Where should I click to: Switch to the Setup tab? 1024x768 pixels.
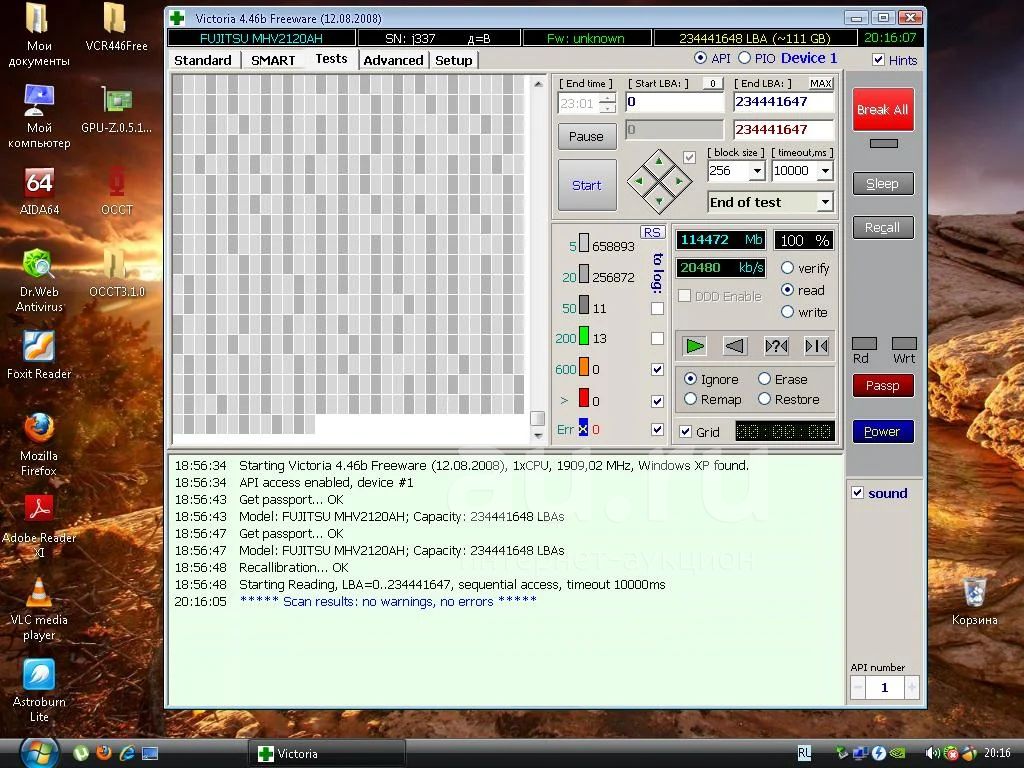(x=454, y=60)
